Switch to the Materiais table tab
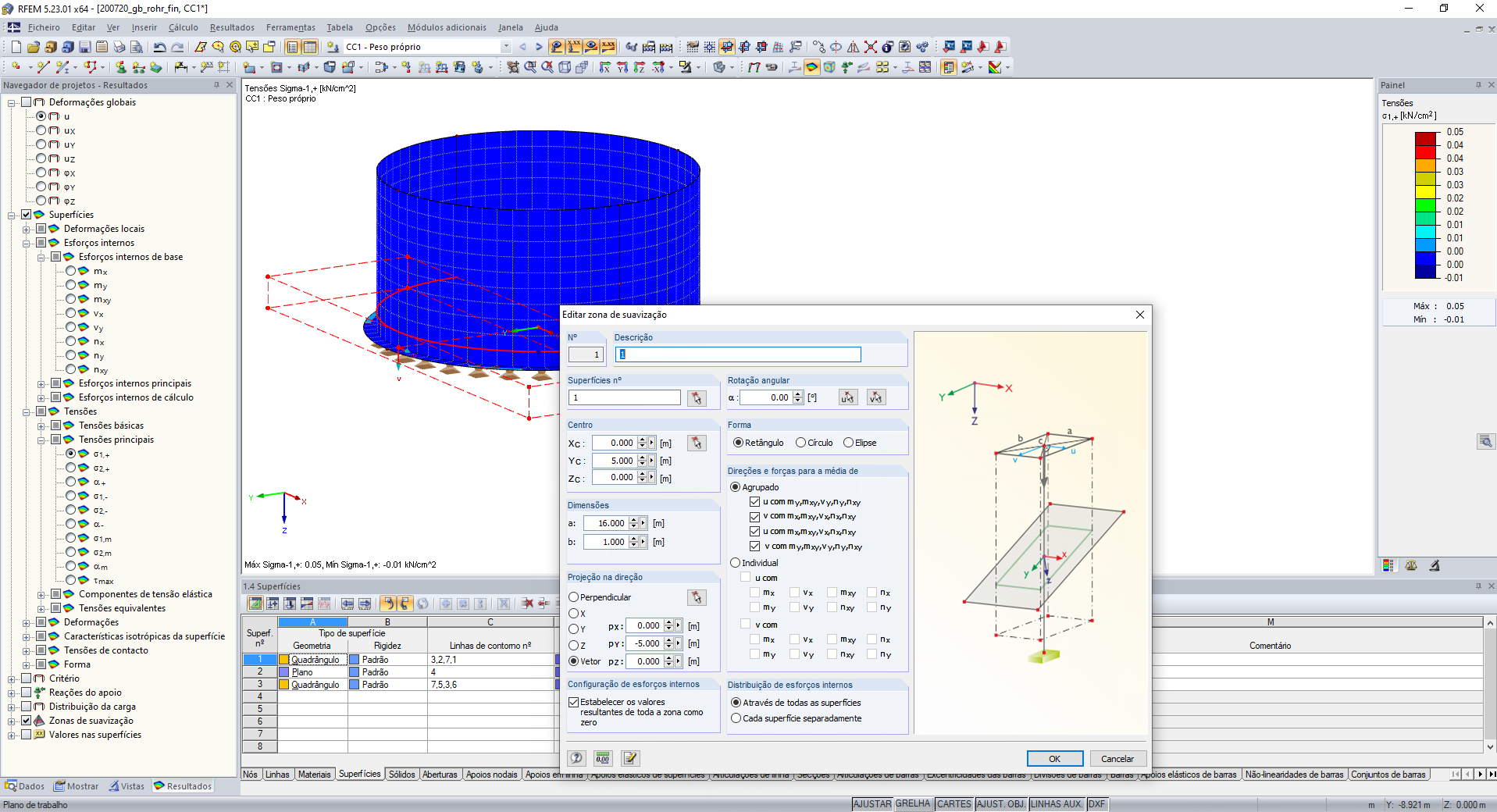The width and height of the screenshot is (1497, 812). point(314,775)
